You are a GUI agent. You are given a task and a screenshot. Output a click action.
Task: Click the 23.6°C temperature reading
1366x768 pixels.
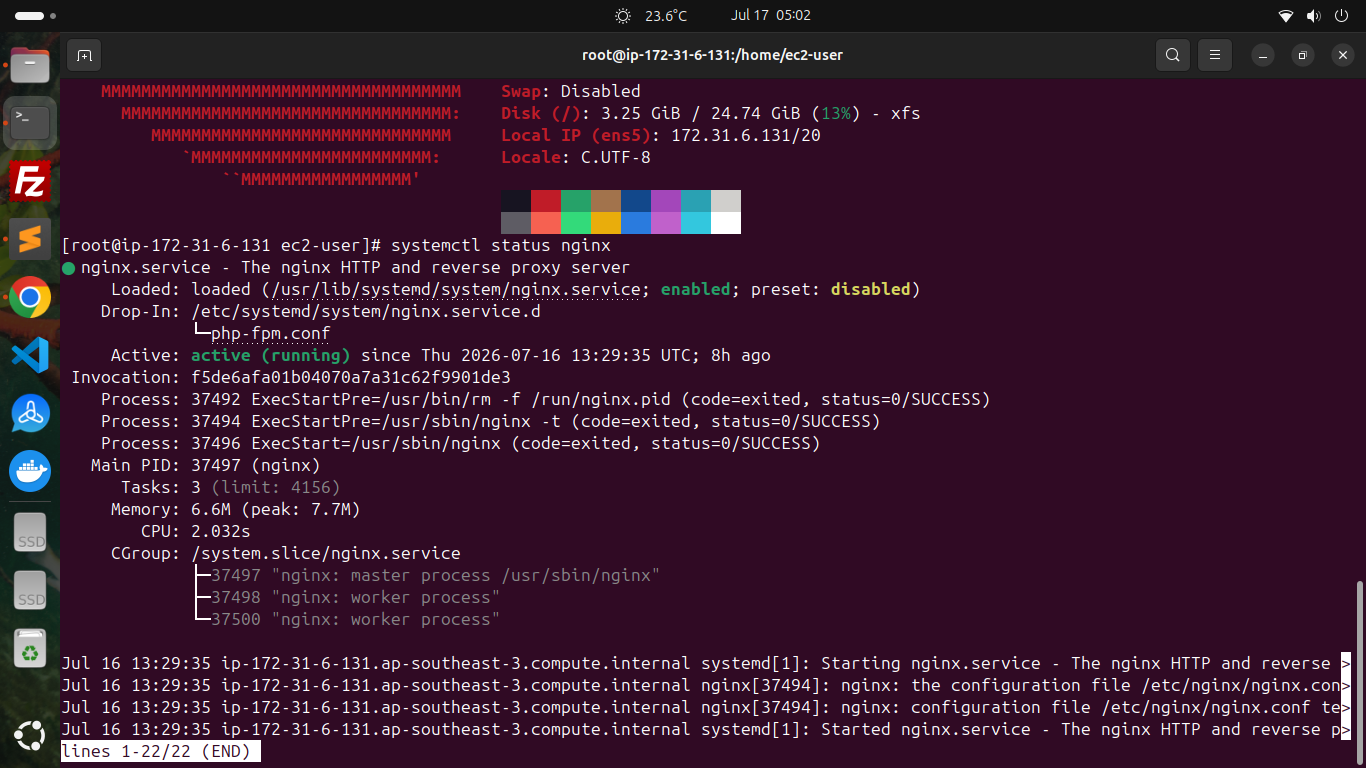[666, 16]
